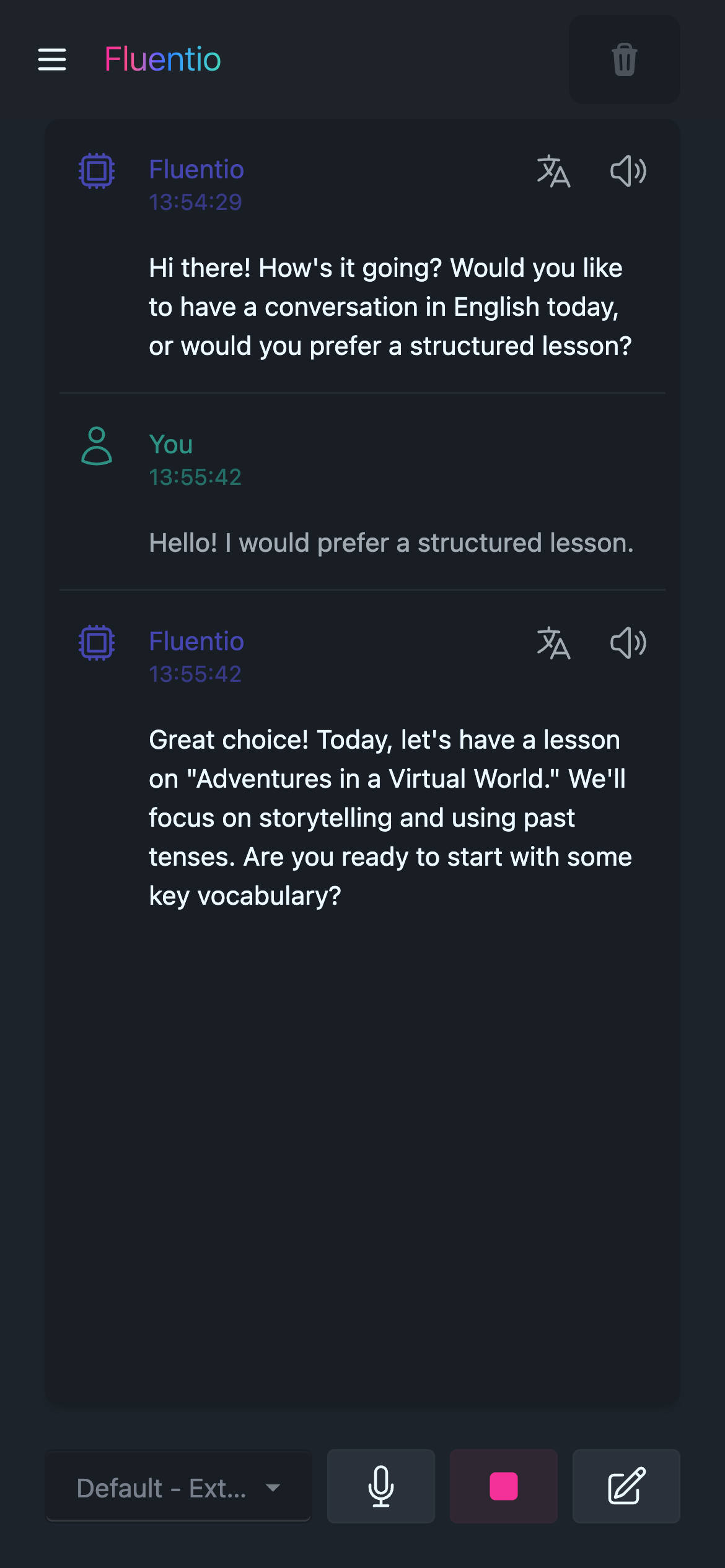Play audio for the first Fluentio message
Screen dimensions: 725x1568
(x=628, y=172)
